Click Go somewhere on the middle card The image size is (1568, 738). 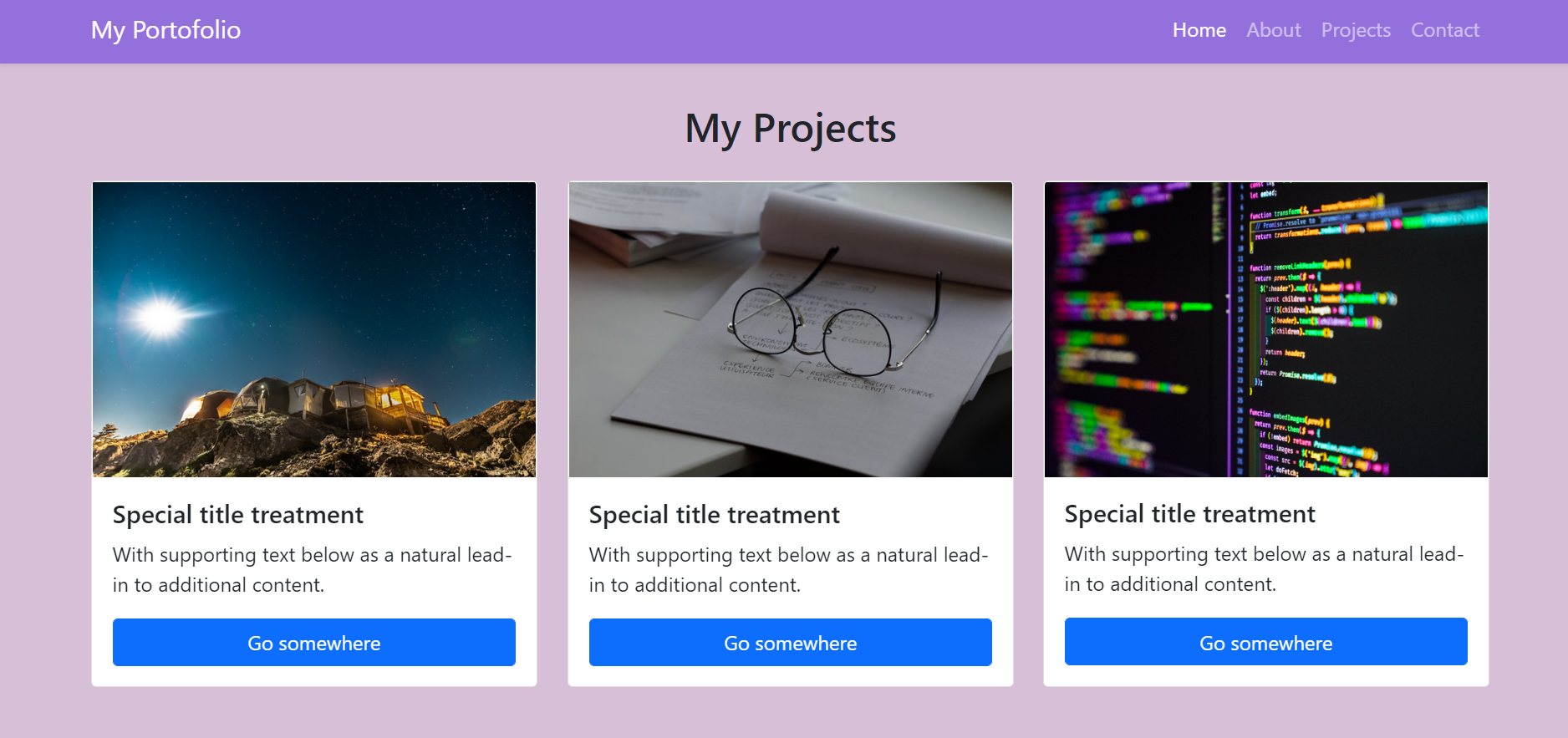coord(790,642)
